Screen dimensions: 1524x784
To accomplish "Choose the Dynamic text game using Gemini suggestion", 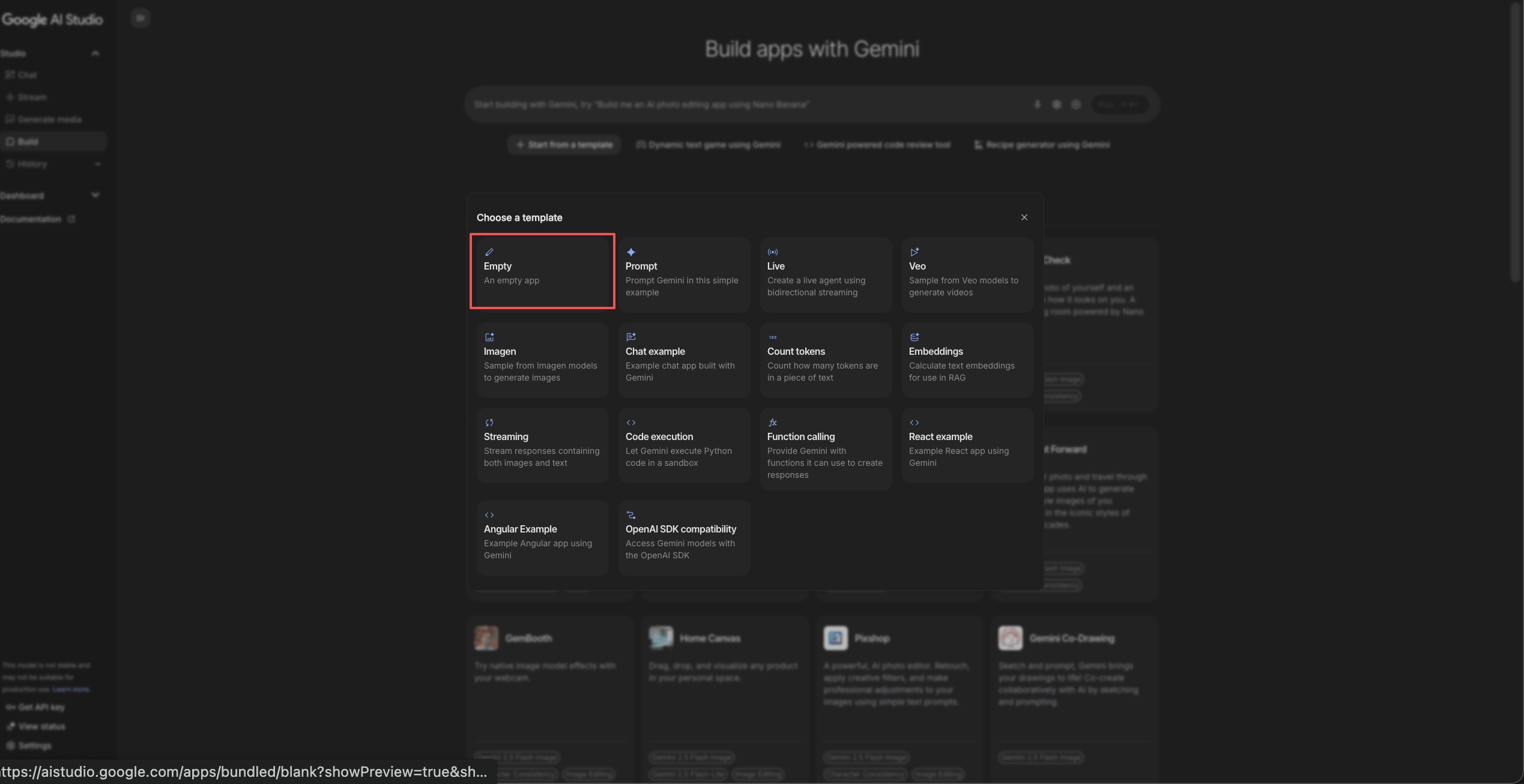I will click(x=709, y=145).
